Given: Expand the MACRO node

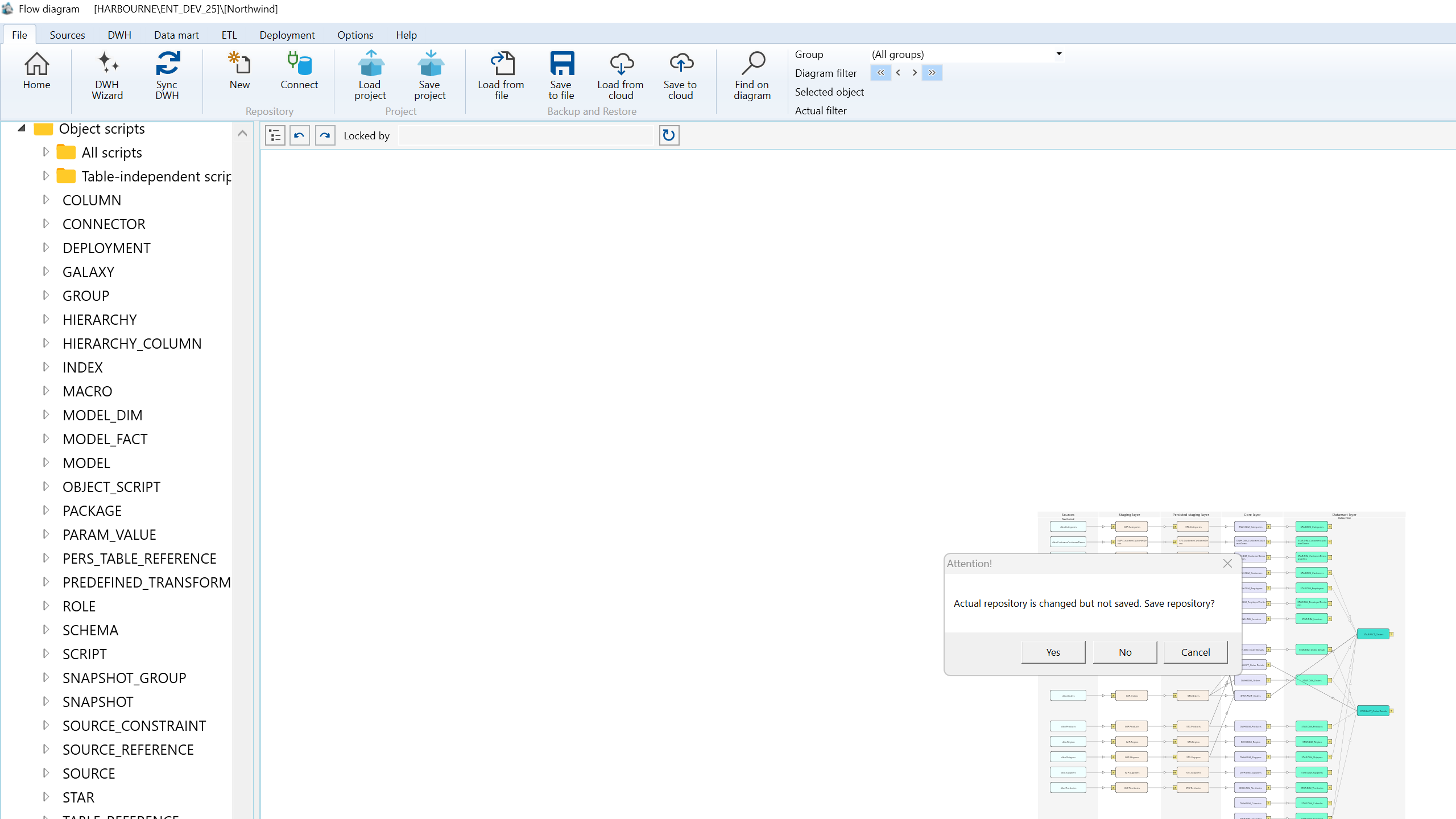Looking at the screenshot, I should (46, 391).
